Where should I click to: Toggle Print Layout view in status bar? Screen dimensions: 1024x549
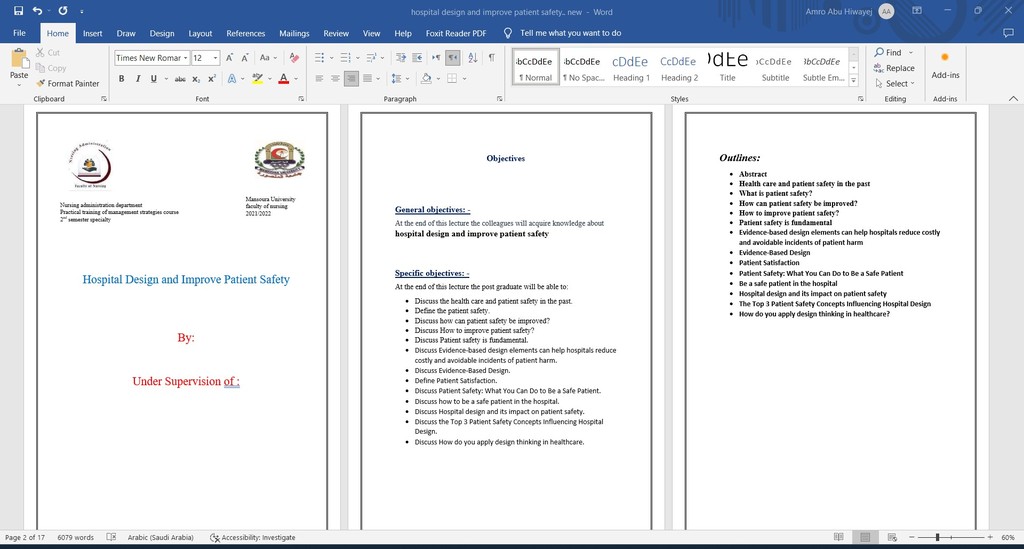(865, 537)
